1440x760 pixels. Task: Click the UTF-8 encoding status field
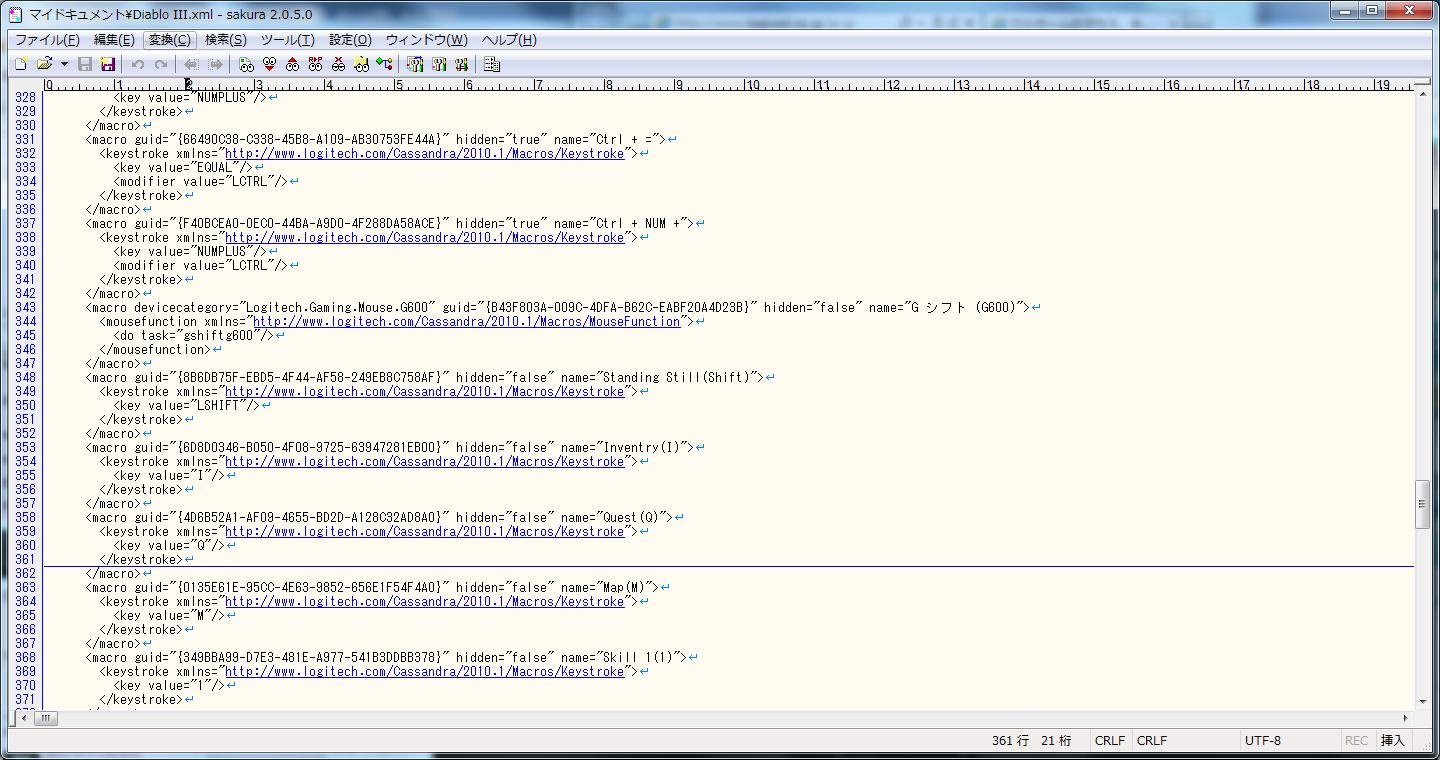1263,741
